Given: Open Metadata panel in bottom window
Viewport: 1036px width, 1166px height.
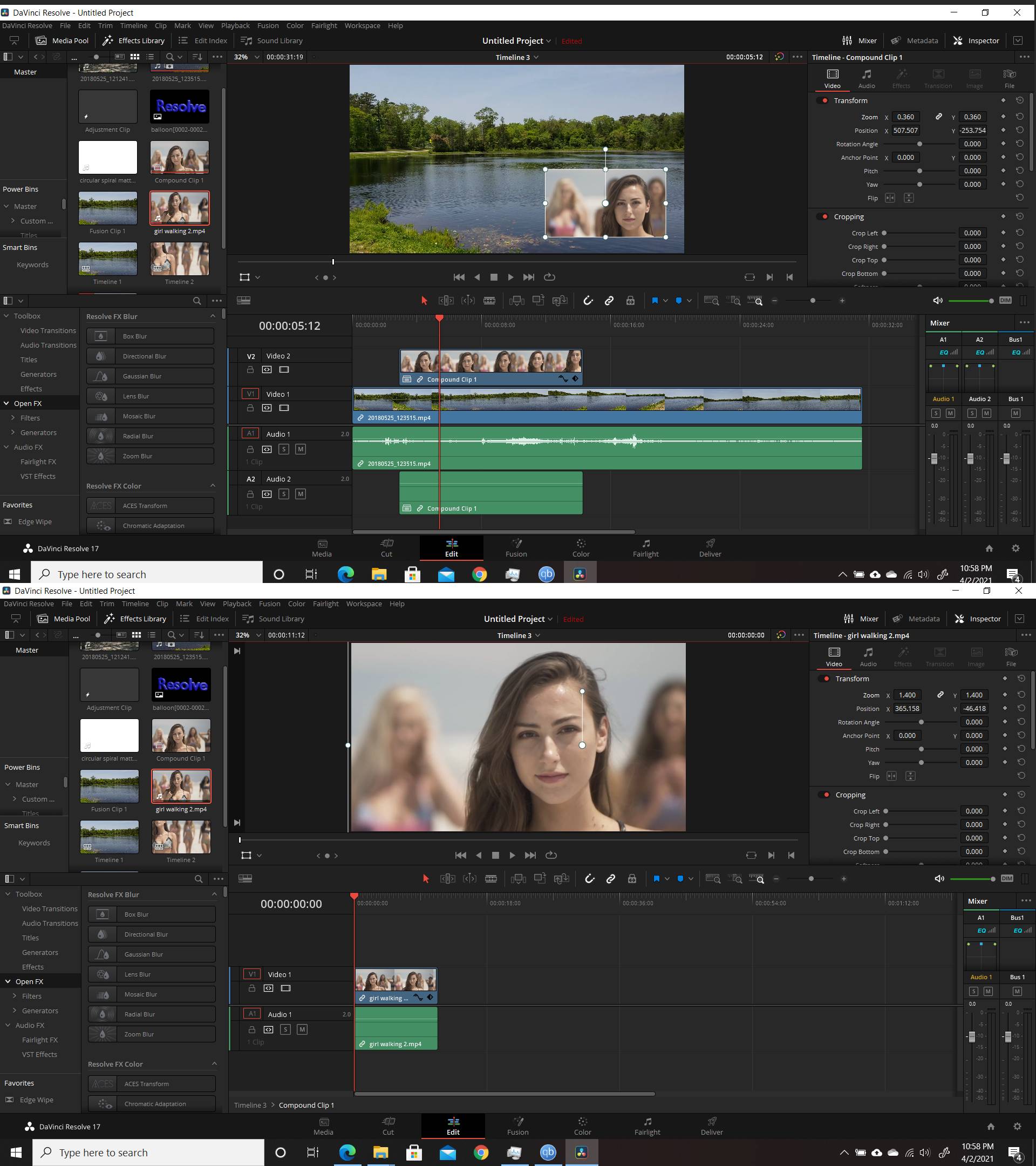Looking at the screenshot, I should point(916,619).
